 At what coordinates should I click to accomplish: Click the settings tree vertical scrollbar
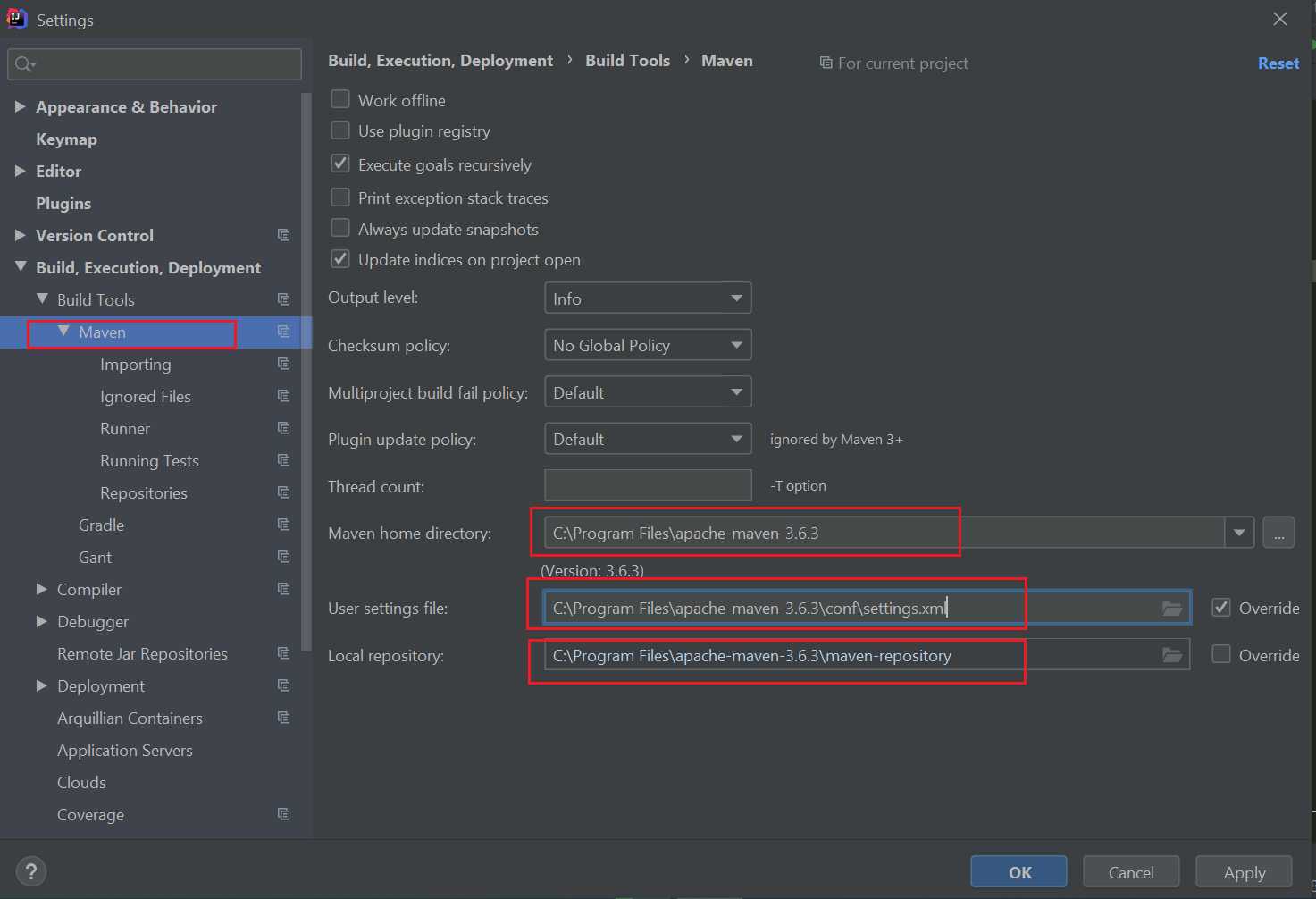tap(306, 371)
